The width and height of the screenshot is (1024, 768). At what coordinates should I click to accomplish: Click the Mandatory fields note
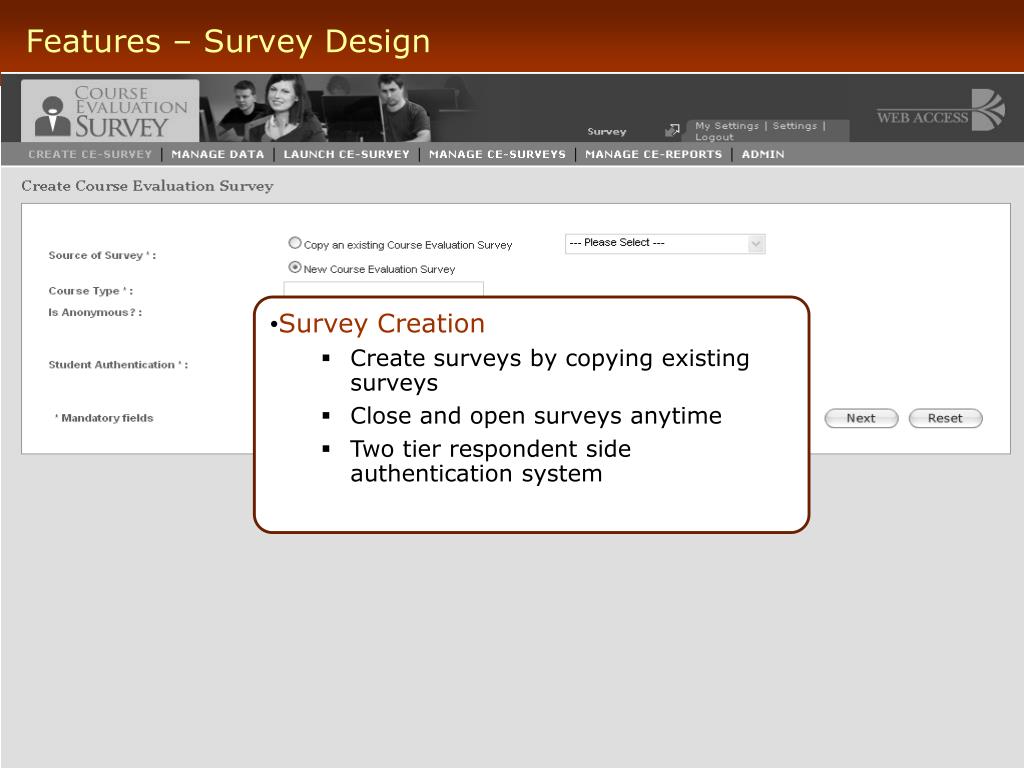tap(104, 418)
